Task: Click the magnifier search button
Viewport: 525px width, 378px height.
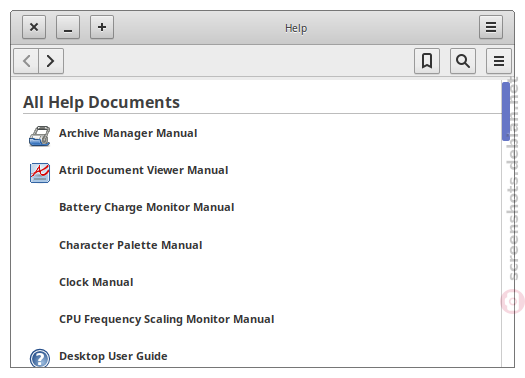Action: tap(463, 61)
